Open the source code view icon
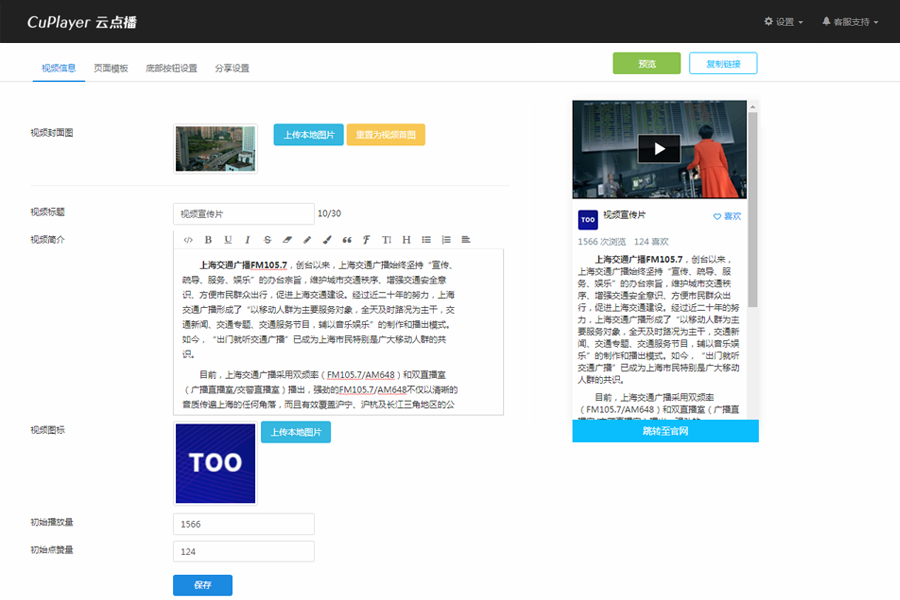This screenshot has height=600, width=900. (x=188, y=240)
